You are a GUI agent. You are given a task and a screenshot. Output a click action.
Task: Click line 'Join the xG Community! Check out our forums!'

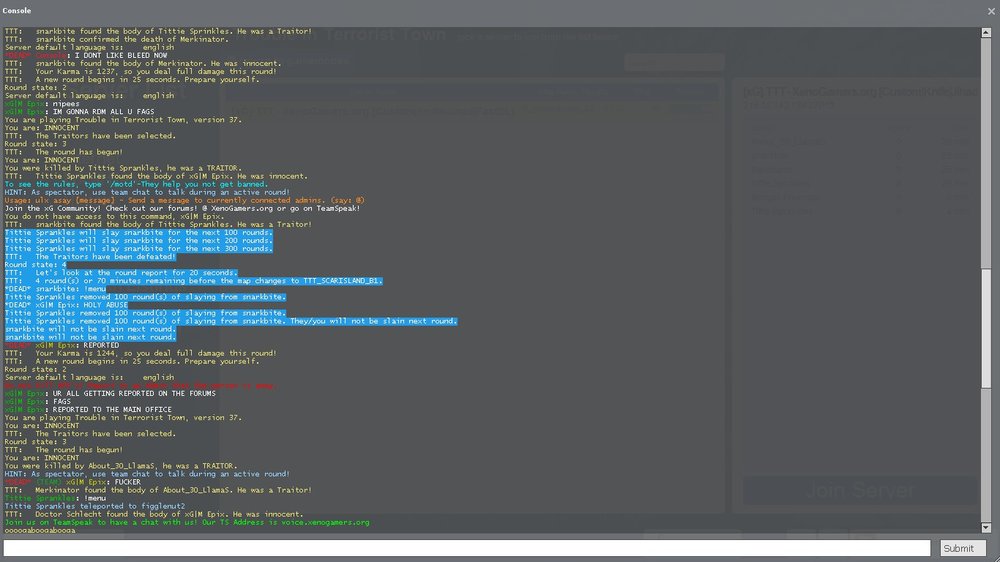pos(182,209)
